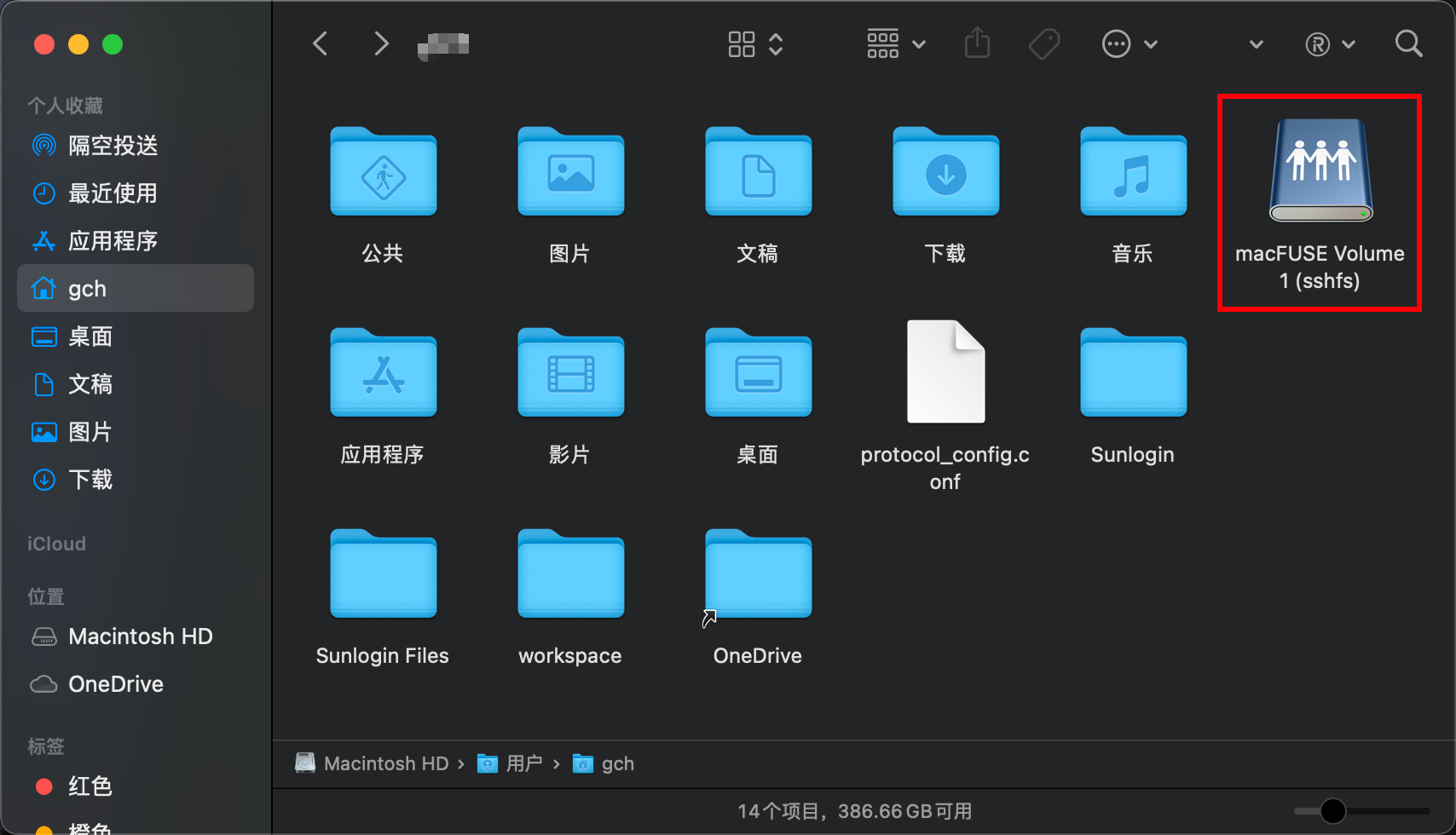The image size is (1456, 835).
Task: Switch view mode with icon view selector
Action: coord(754,43)
